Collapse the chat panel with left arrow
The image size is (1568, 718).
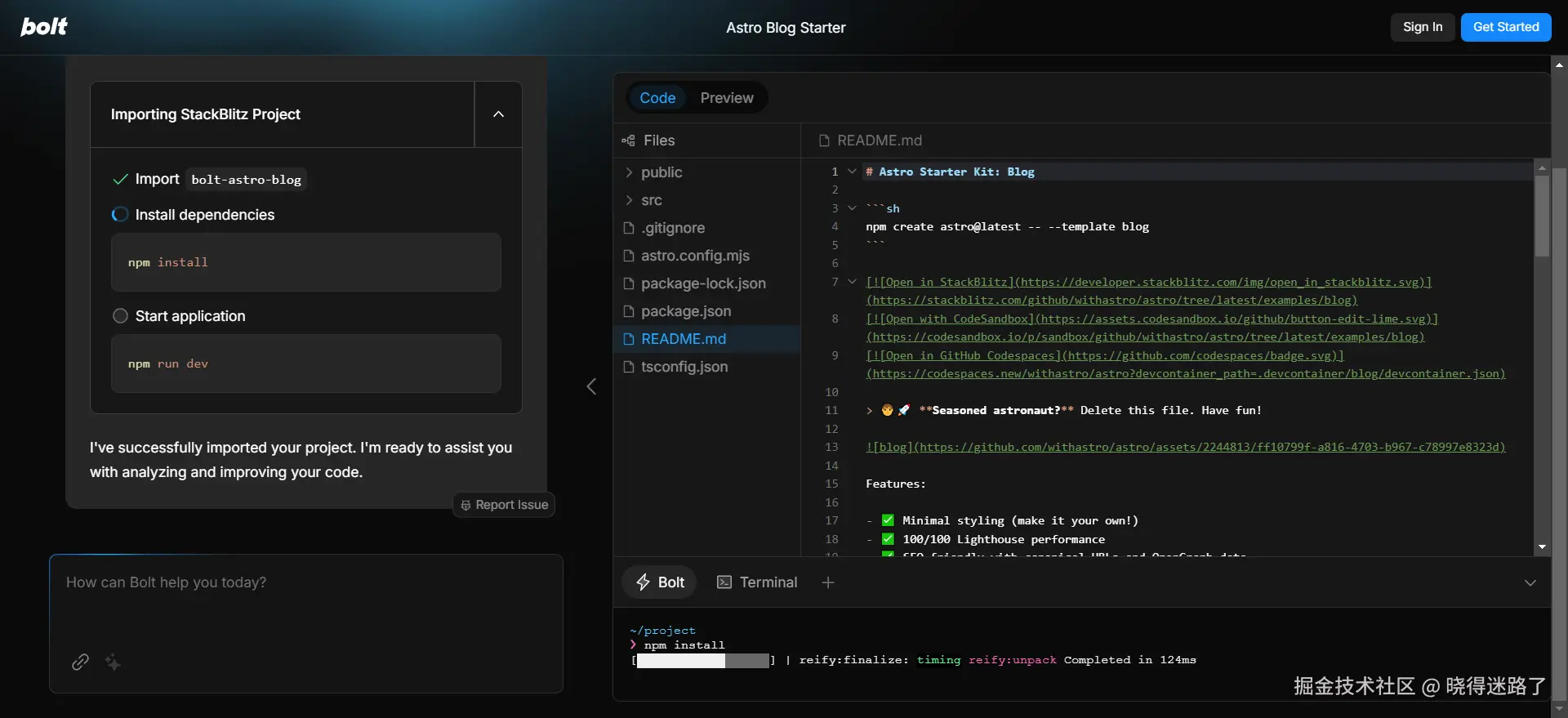(x=591, y=386)
